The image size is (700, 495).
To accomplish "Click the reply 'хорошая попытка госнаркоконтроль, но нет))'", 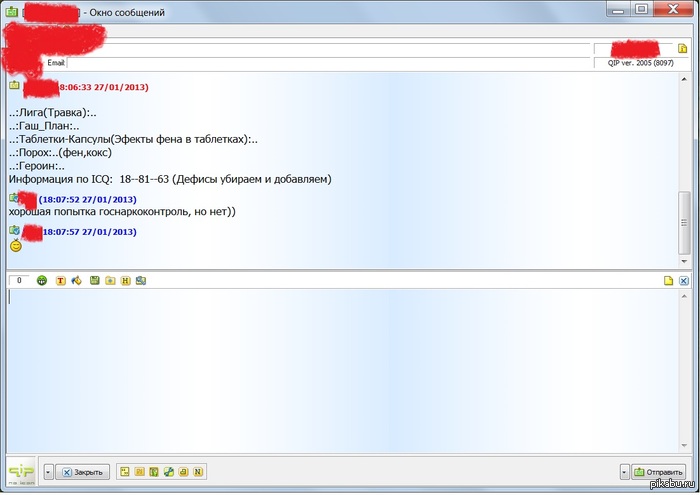I will [x=122, y=212].
